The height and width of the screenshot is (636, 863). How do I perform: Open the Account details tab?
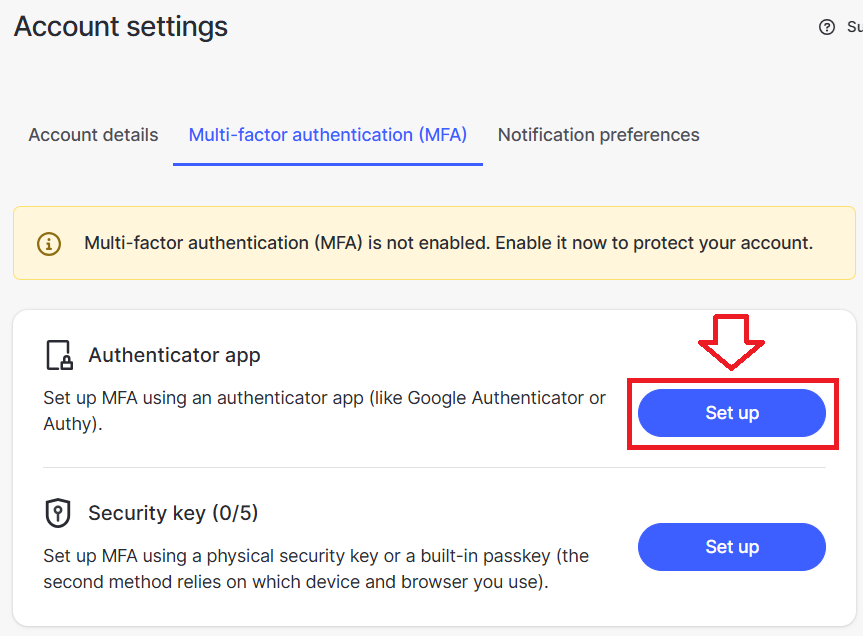[93, 135]
